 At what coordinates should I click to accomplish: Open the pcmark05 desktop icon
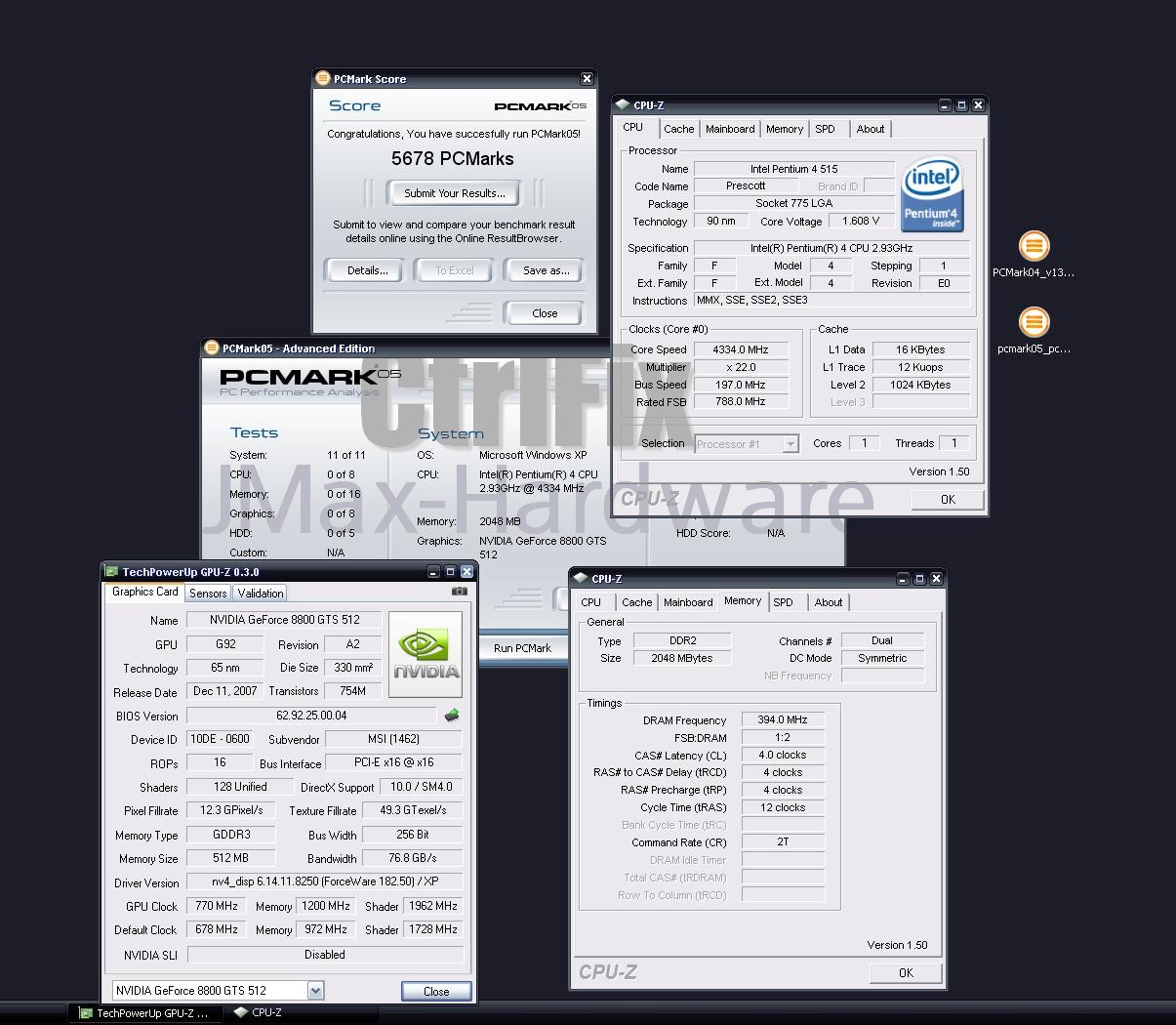(1034, 322)
